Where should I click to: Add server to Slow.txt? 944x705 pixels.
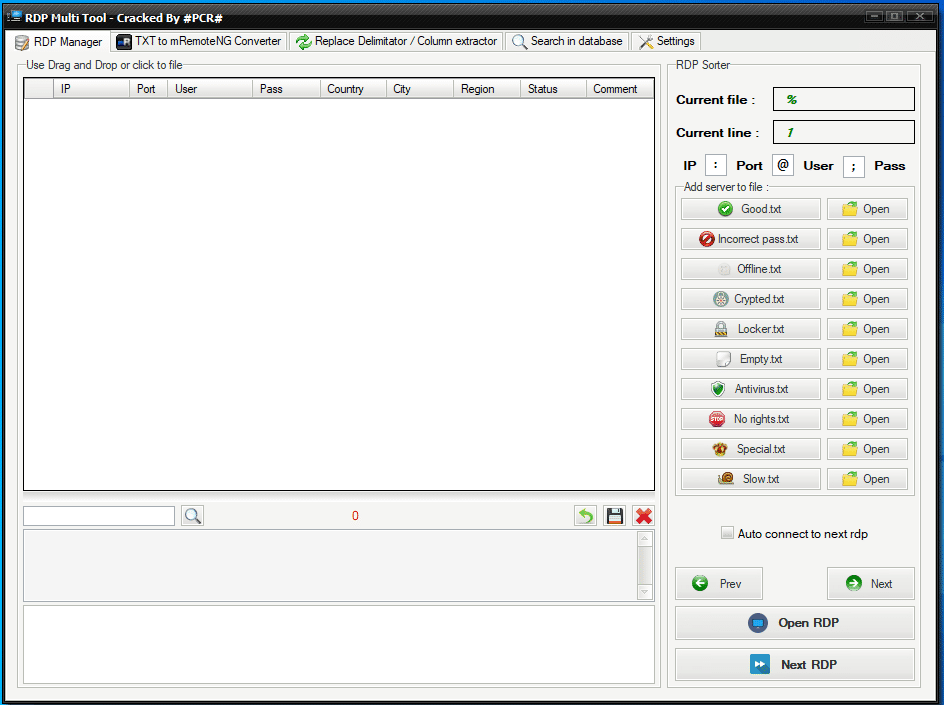click(750, 479)
